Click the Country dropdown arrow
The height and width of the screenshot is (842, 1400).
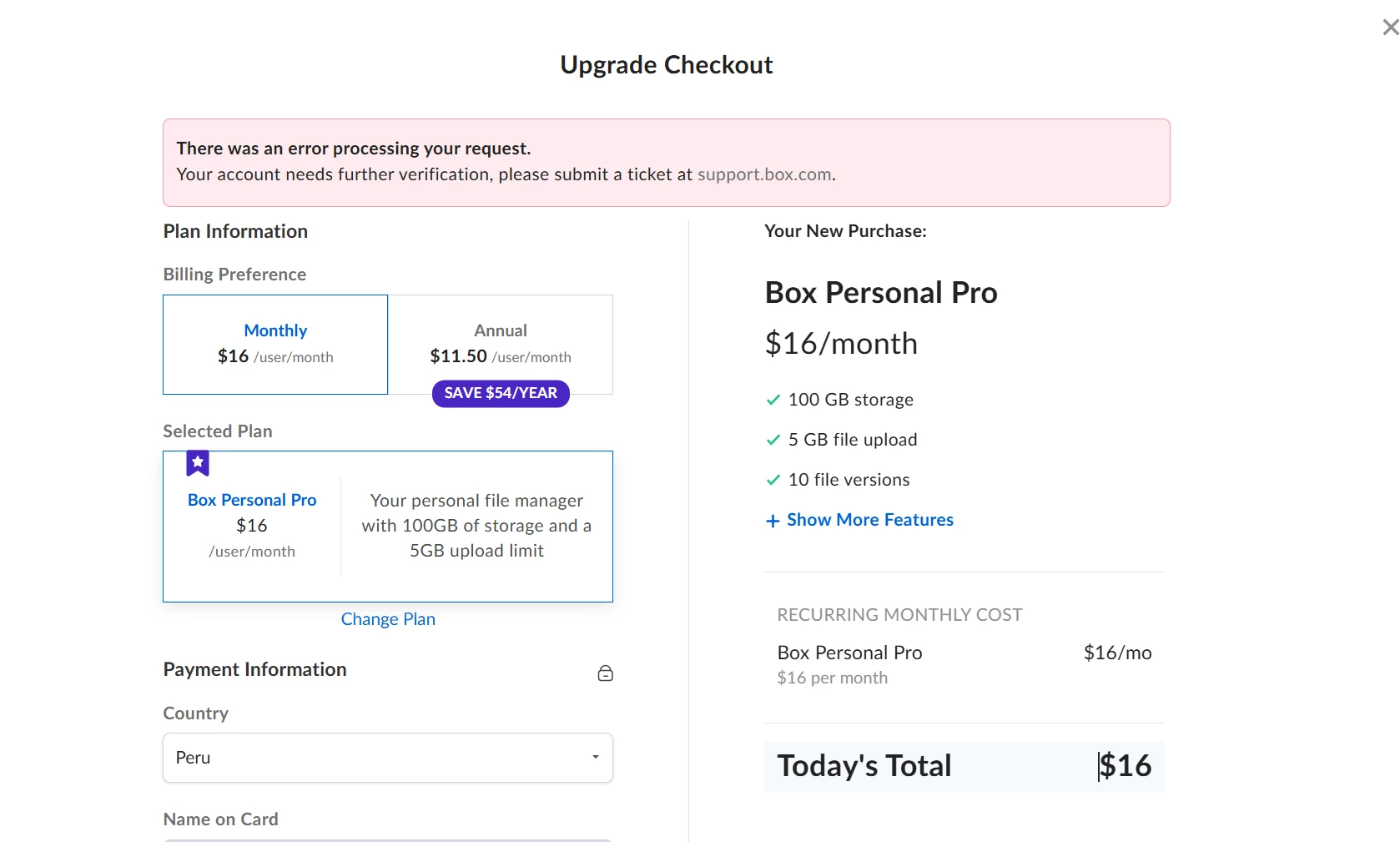[596, 757]
